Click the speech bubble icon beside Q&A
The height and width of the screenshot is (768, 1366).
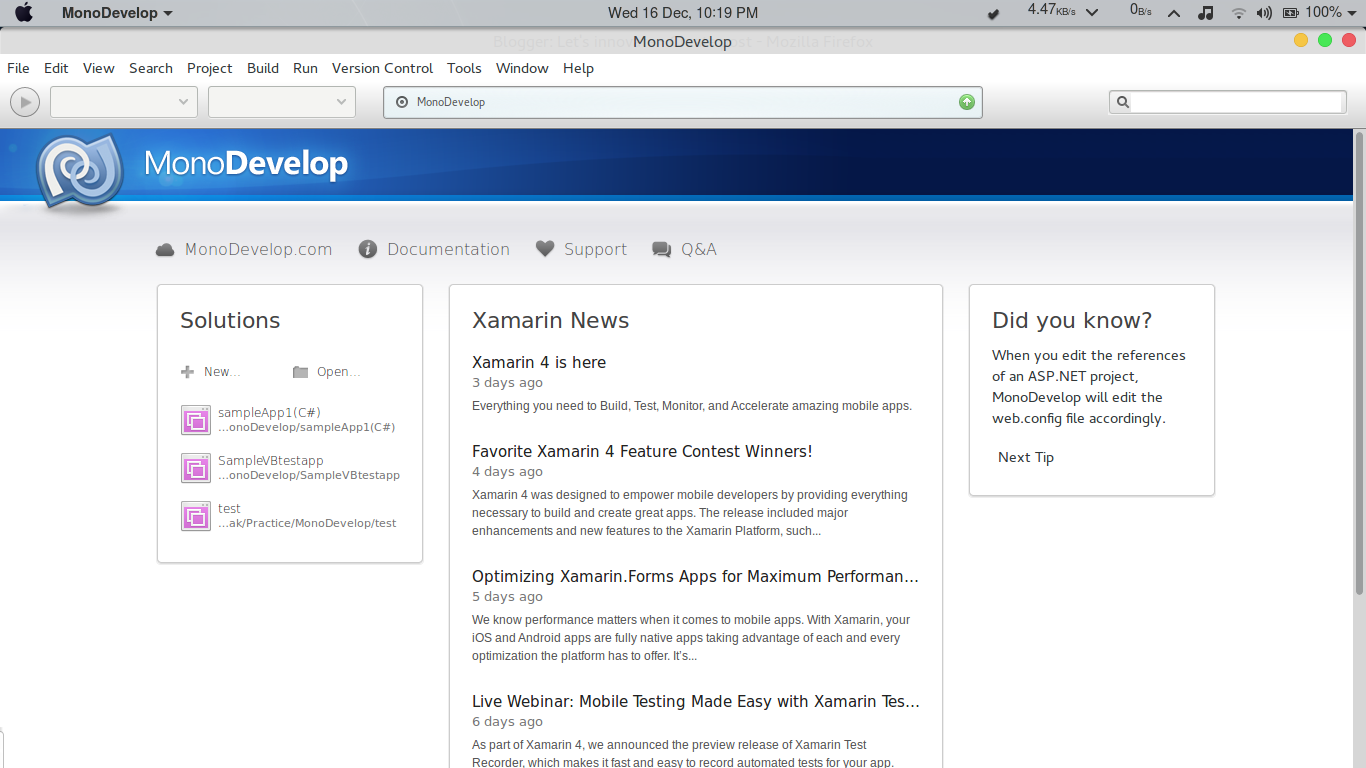point(661,250)
